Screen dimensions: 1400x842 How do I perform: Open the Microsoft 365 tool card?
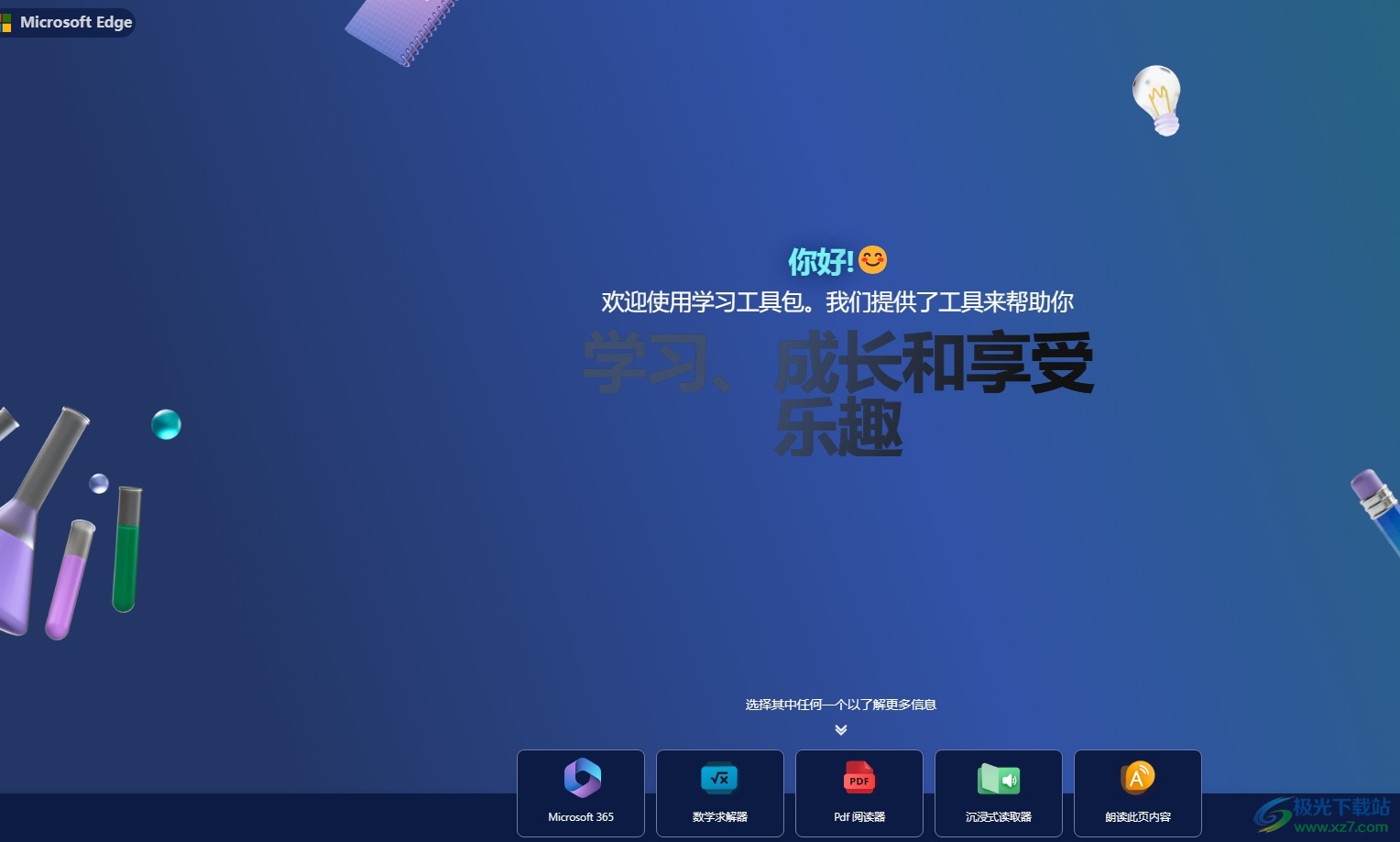point(581,793)
